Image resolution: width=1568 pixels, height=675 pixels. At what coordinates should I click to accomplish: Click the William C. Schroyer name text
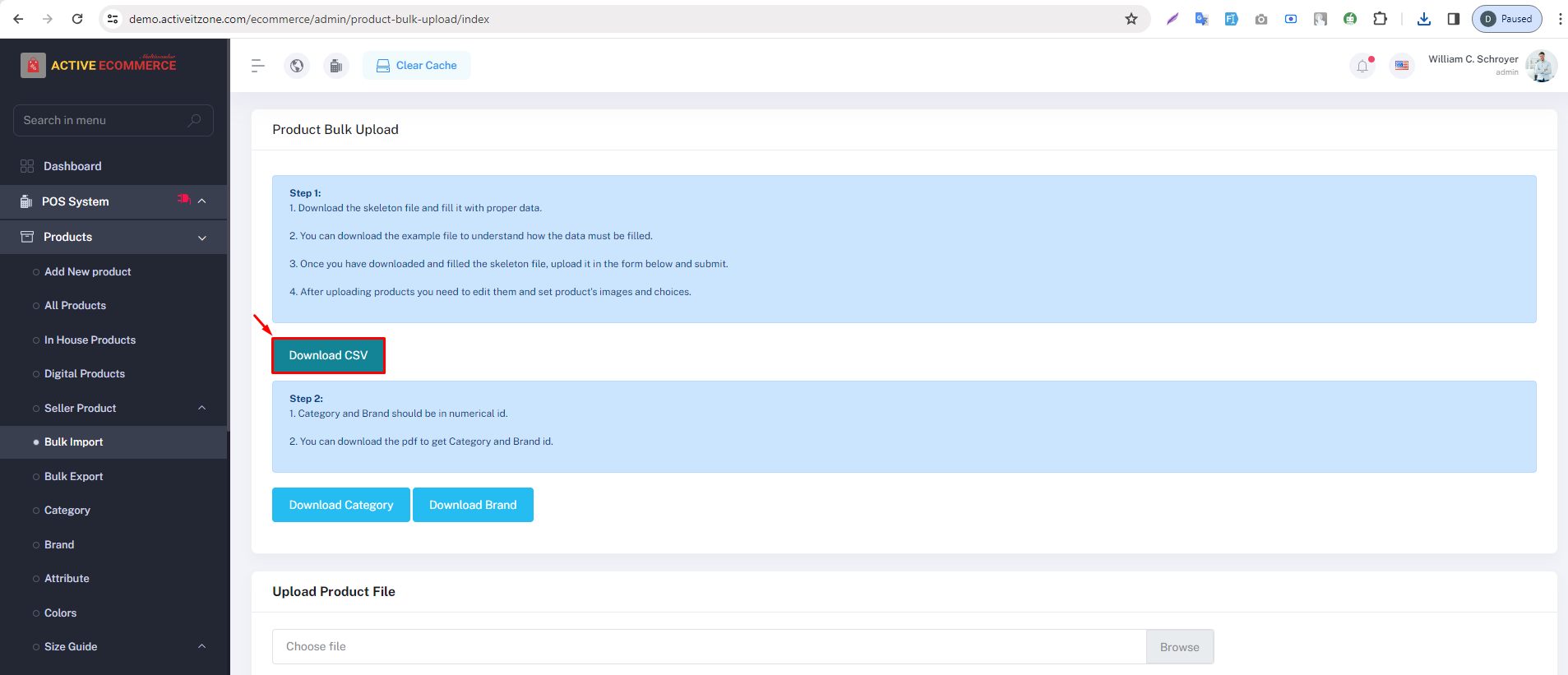pyautogui.click(x=1473, y=59)
